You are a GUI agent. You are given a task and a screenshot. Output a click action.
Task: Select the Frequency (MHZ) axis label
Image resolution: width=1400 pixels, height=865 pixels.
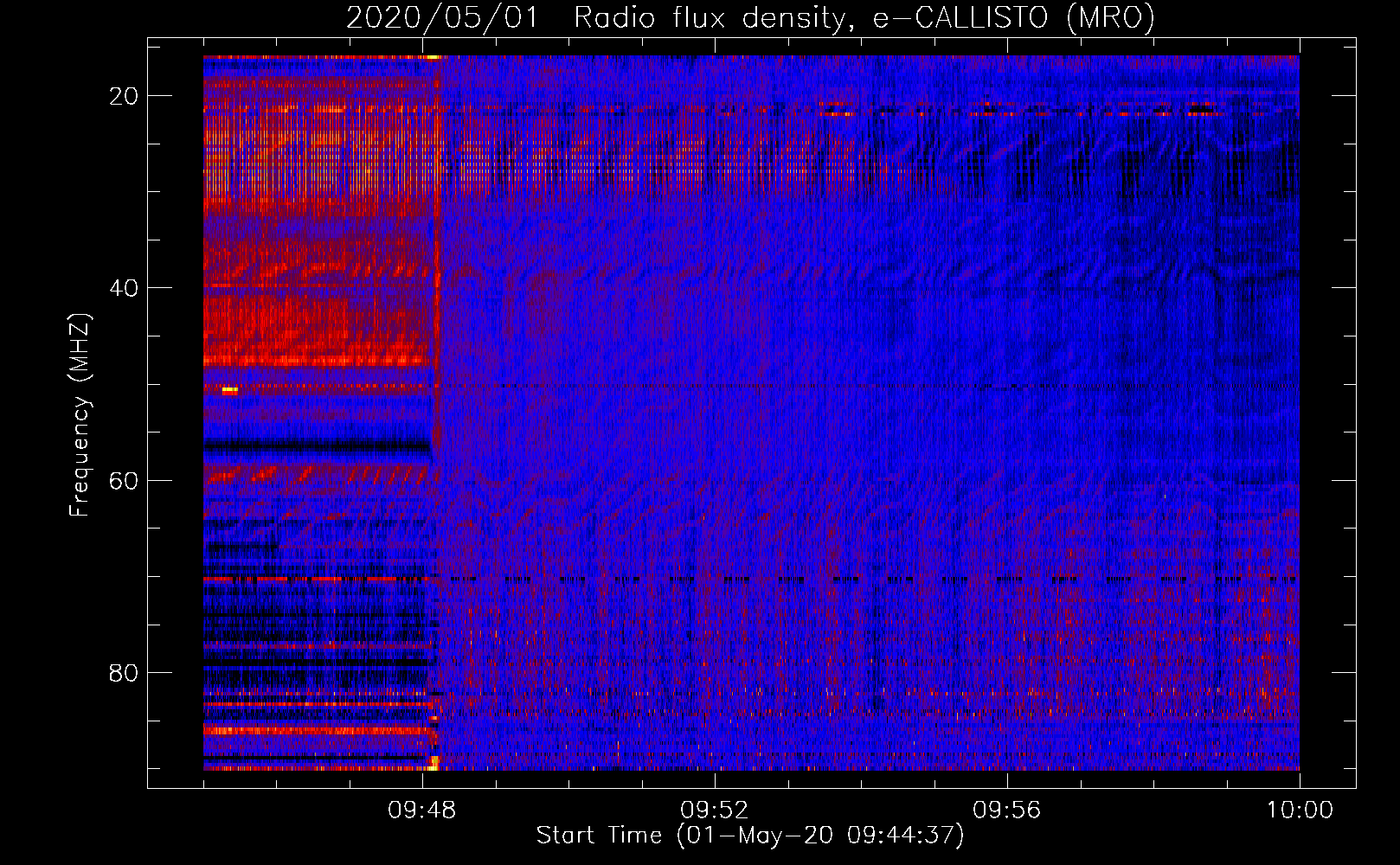pyautogui.click(x=80, y=415)
